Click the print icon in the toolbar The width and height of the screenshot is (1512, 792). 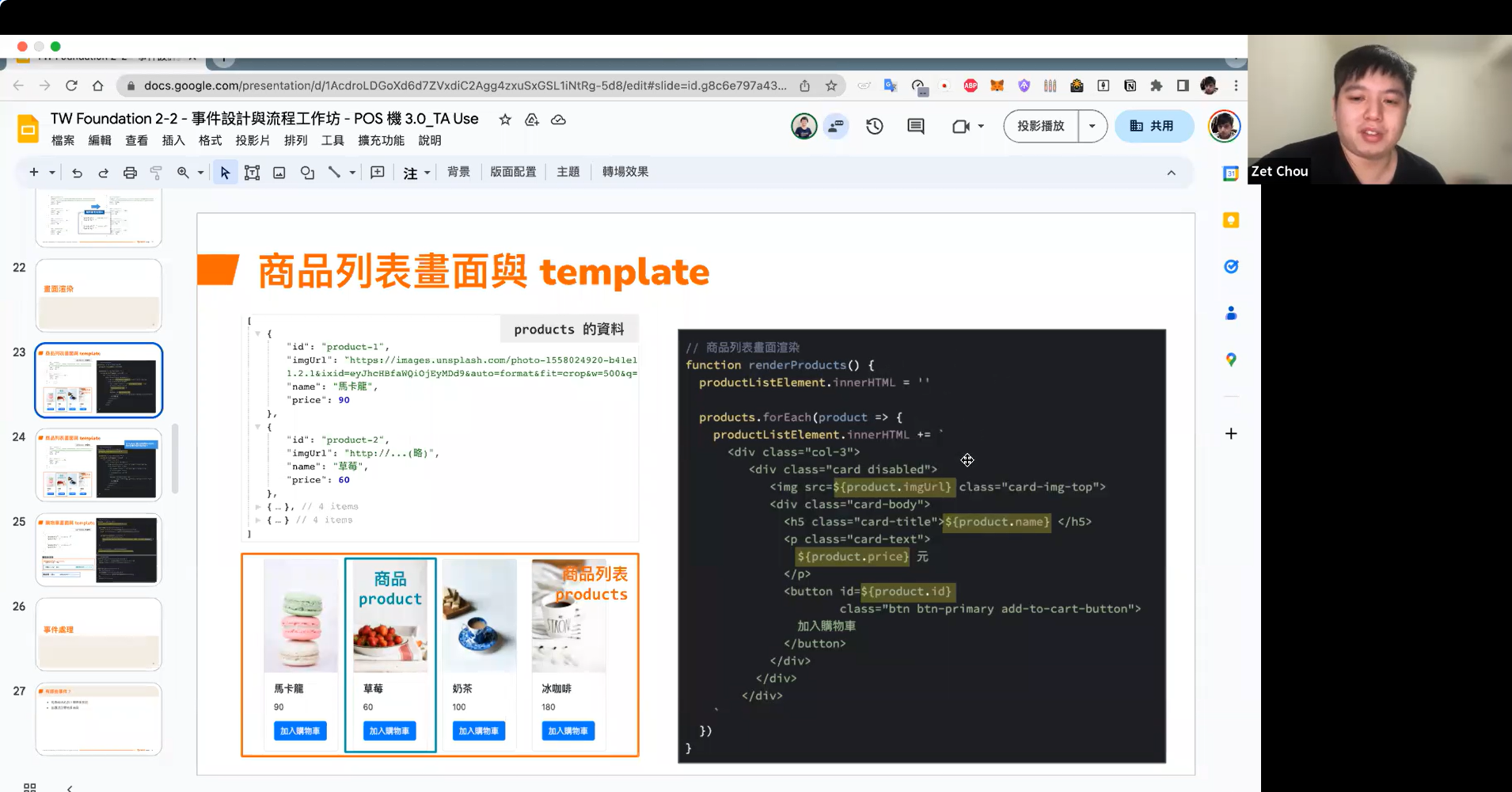(x=130, y=173)
